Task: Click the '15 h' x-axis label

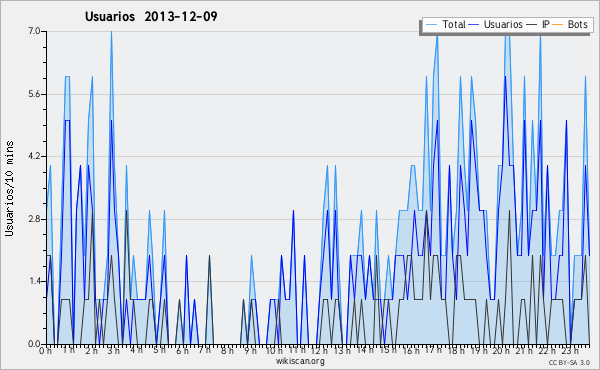Action: coord(388,350)
